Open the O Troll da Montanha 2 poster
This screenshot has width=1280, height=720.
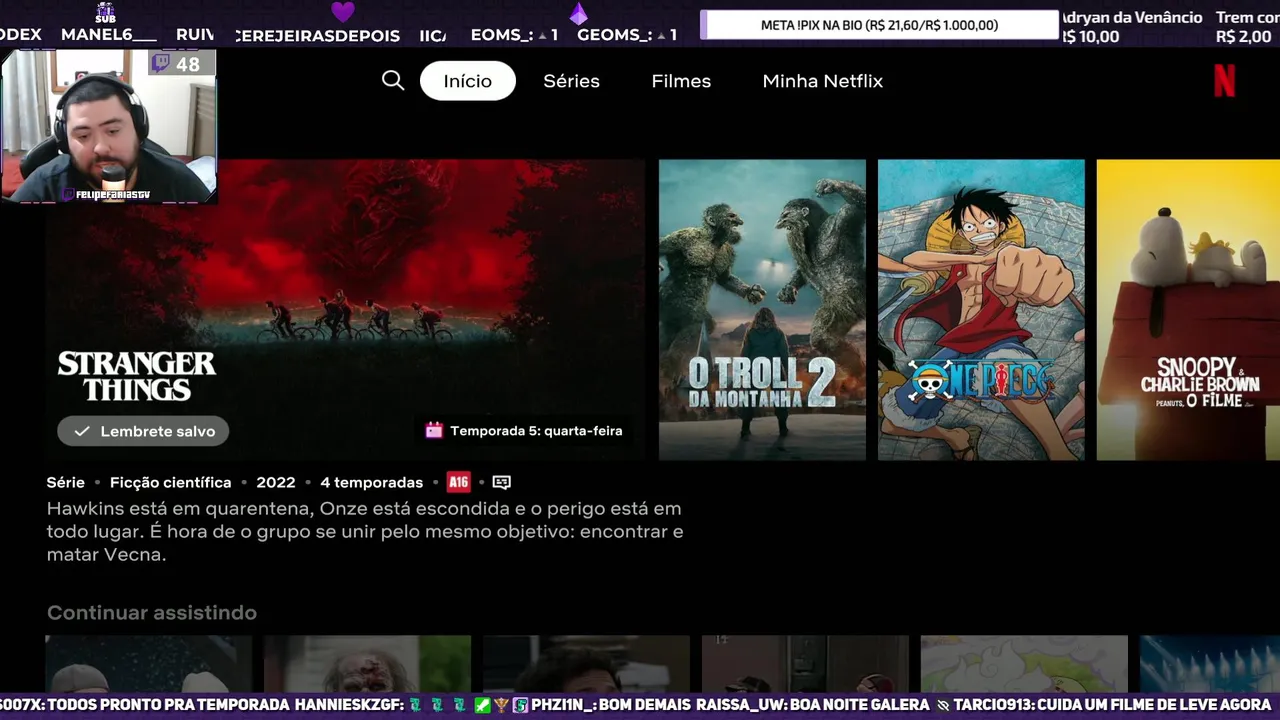click(x=762, y=310)
